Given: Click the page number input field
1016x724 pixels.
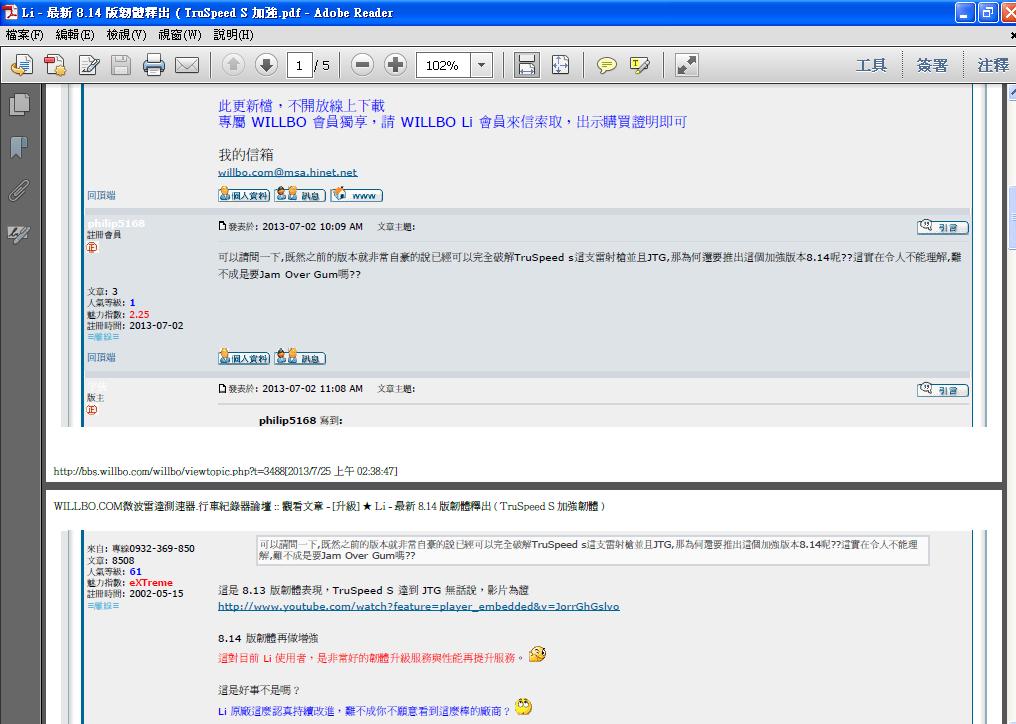Looking at the screenshot, I should (x=298, y=66).
